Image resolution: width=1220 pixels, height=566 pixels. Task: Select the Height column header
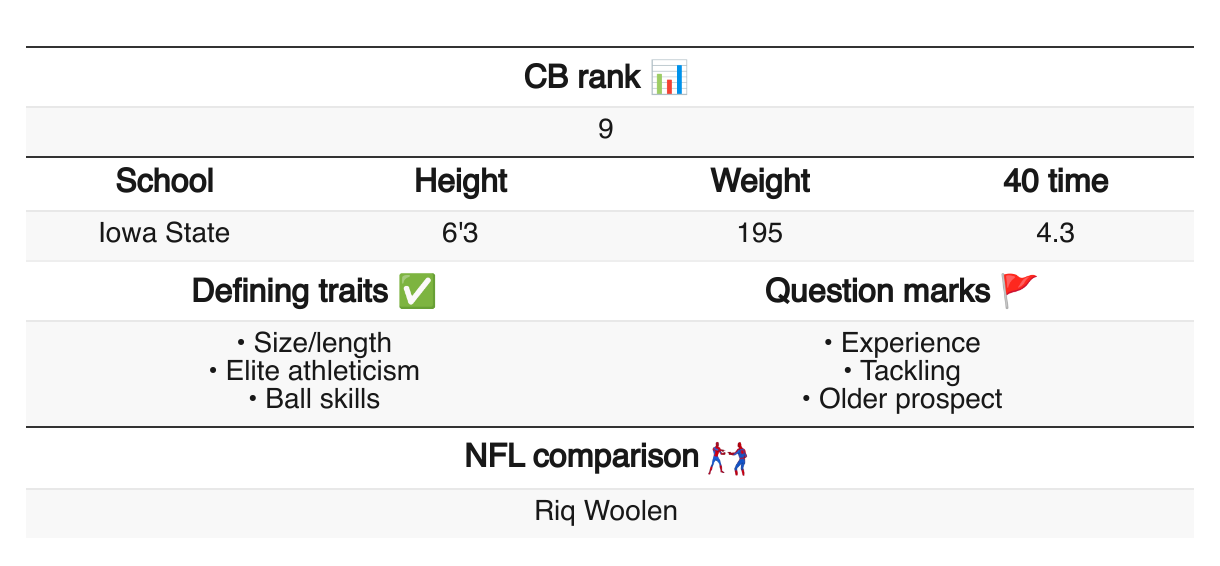[461, 182]
